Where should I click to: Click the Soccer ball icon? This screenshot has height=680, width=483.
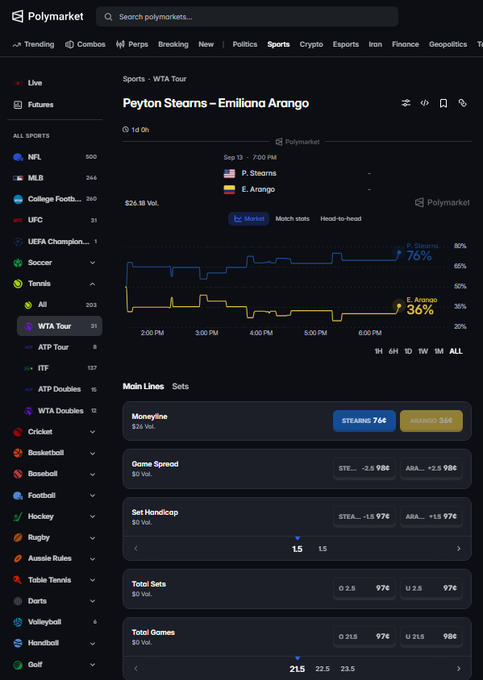click(18, 262)
